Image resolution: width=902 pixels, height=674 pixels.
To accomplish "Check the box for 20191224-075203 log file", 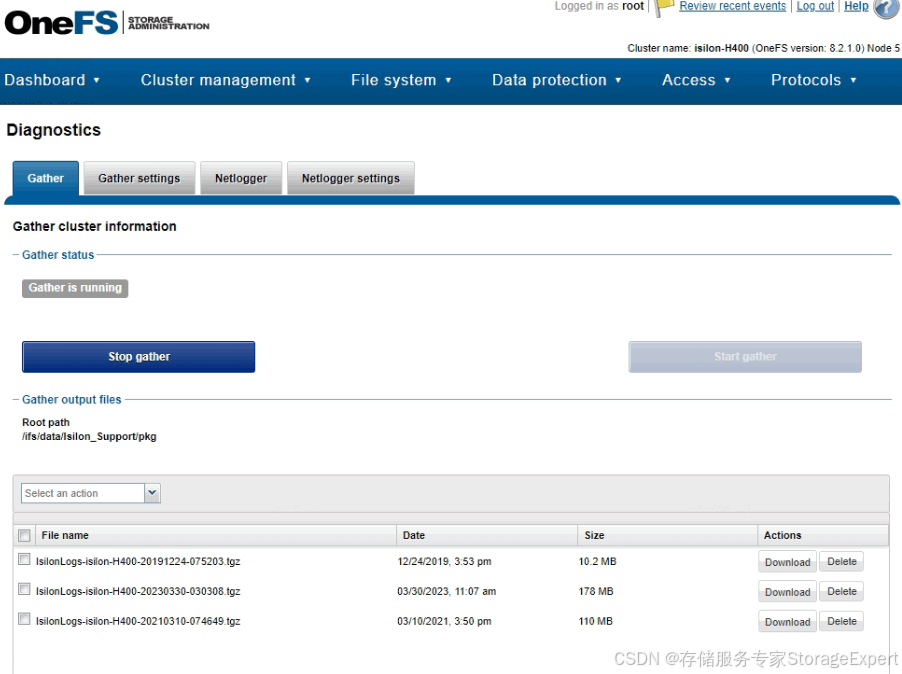I will point(24,559).
